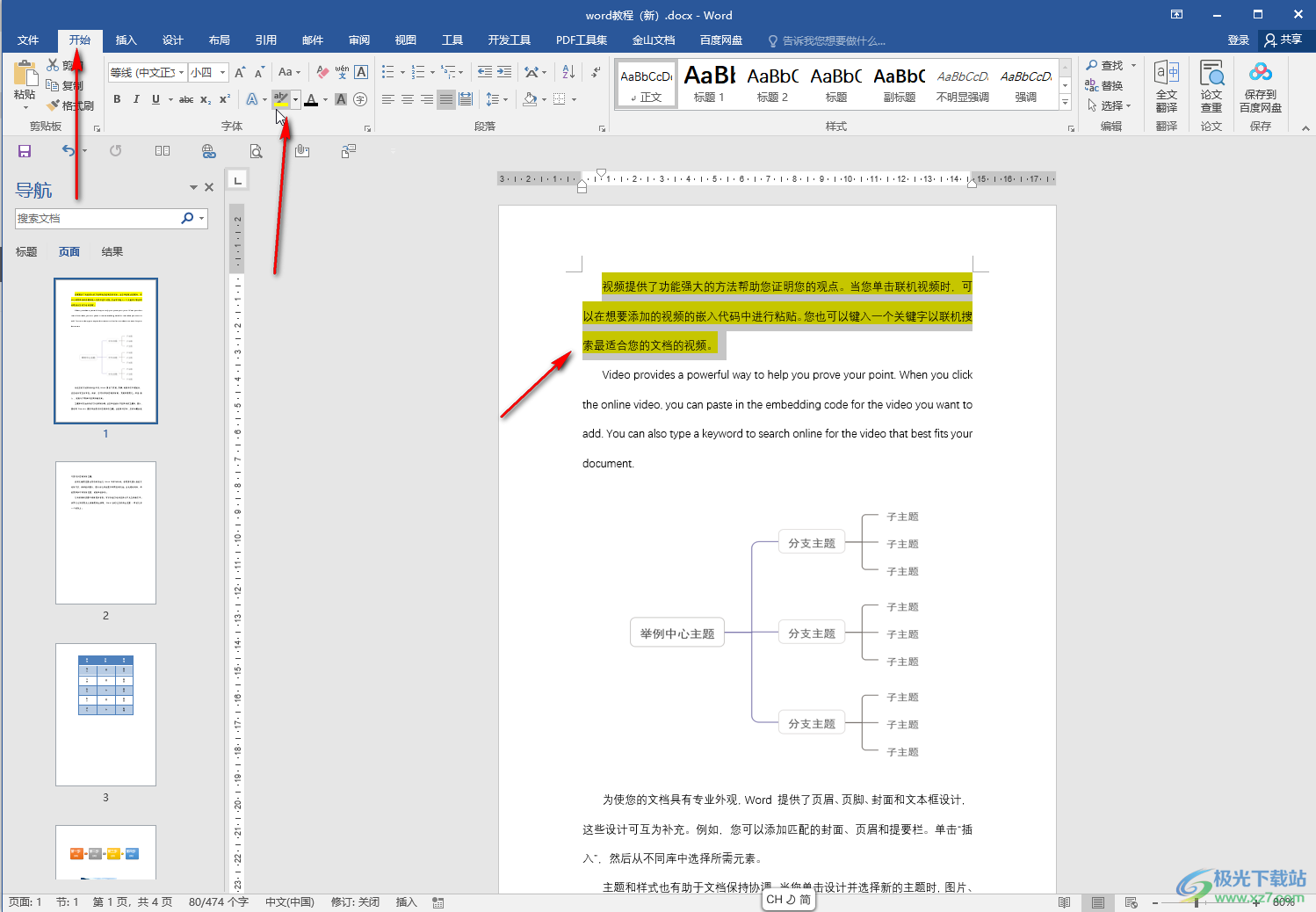1316x912 pixels.
Task: Switch to the Design ribbon tab
Action: [173, 40]
